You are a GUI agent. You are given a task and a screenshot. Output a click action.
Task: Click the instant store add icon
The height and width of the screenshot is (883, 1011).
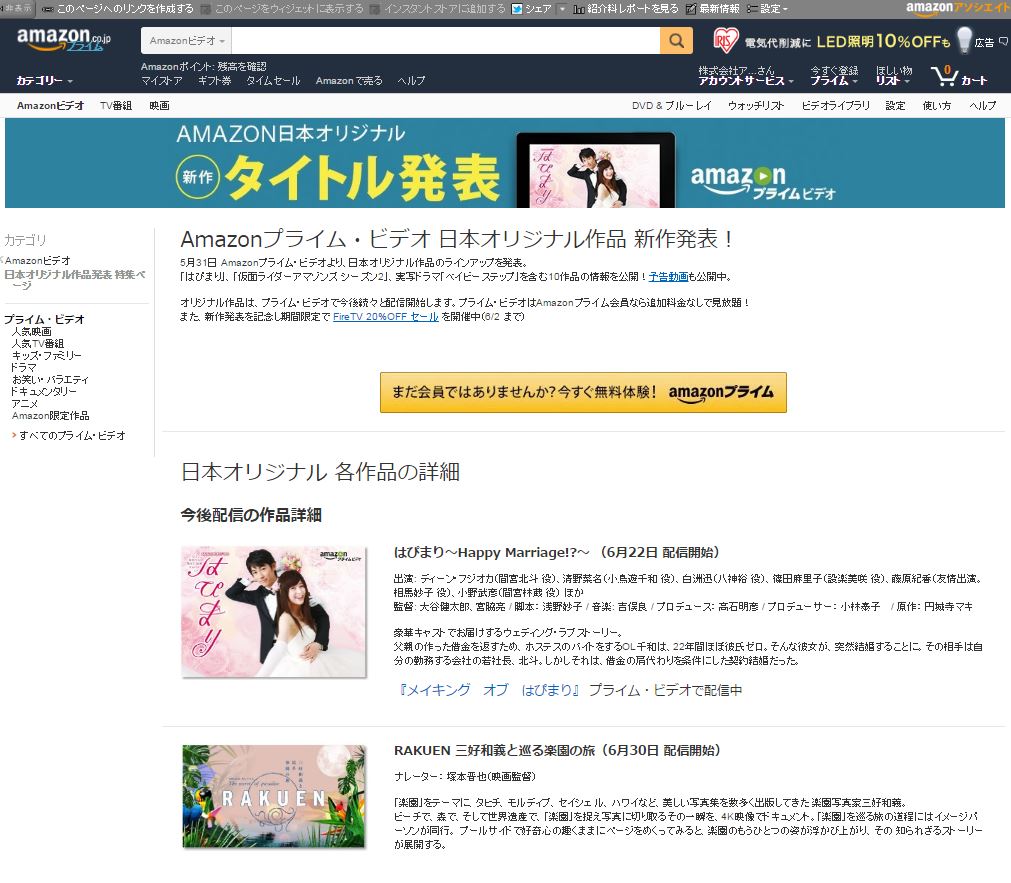click(375, 9)
